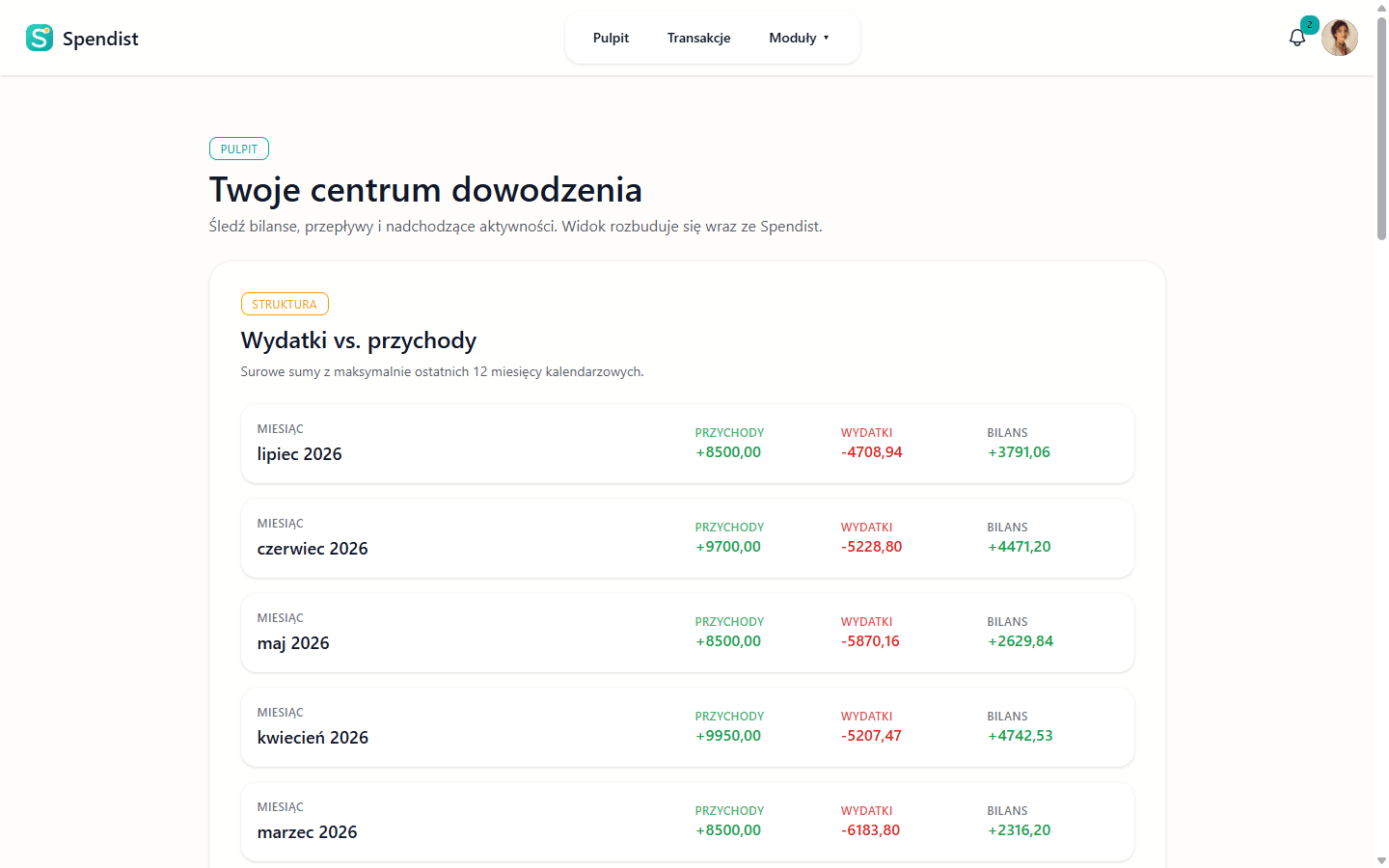Click expenses value -5870,16
The image size is (1389, 868).
coord(870,641)
